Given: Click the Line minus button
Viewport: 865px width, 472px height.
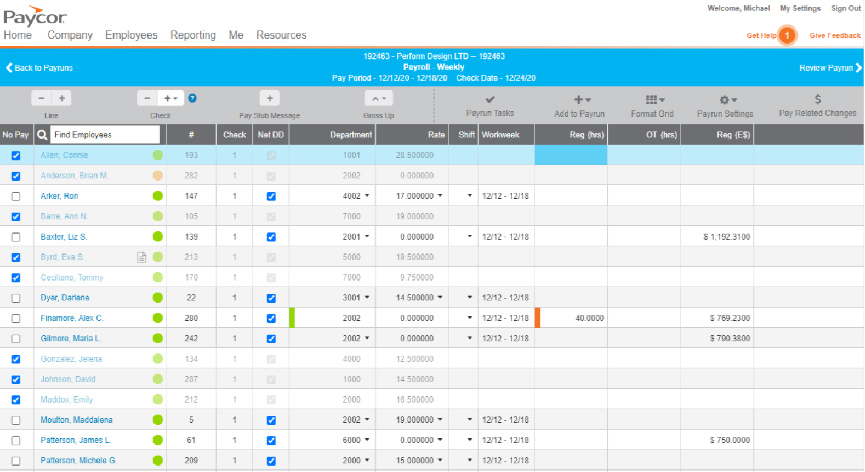Looking at the screenshot, I should (41, 98).
